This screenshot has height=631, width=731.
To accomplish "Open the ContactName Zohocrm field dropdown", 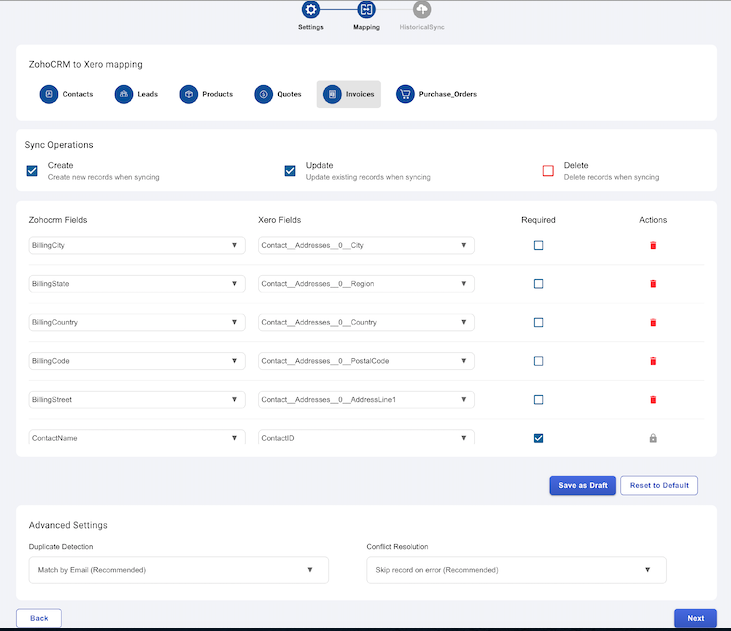I will 137,437.
